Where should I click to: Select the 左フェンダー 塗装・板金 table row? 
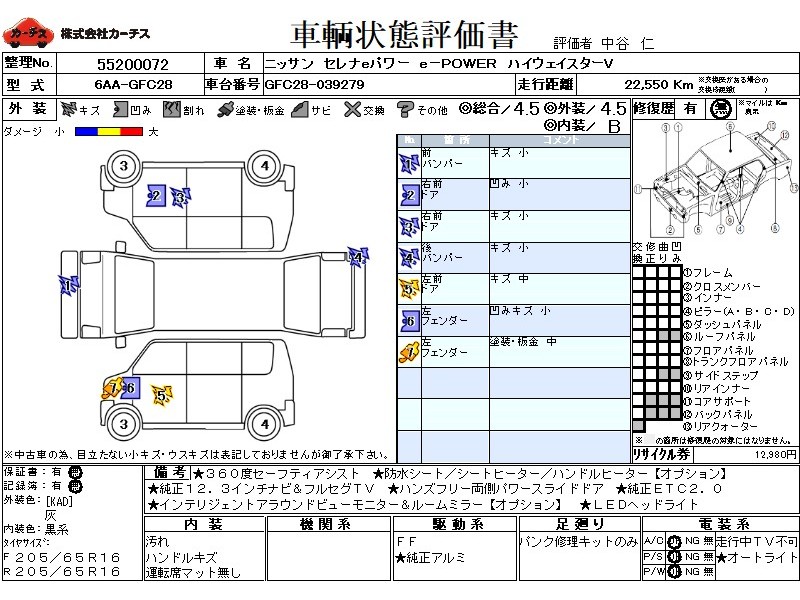(514, 350)
